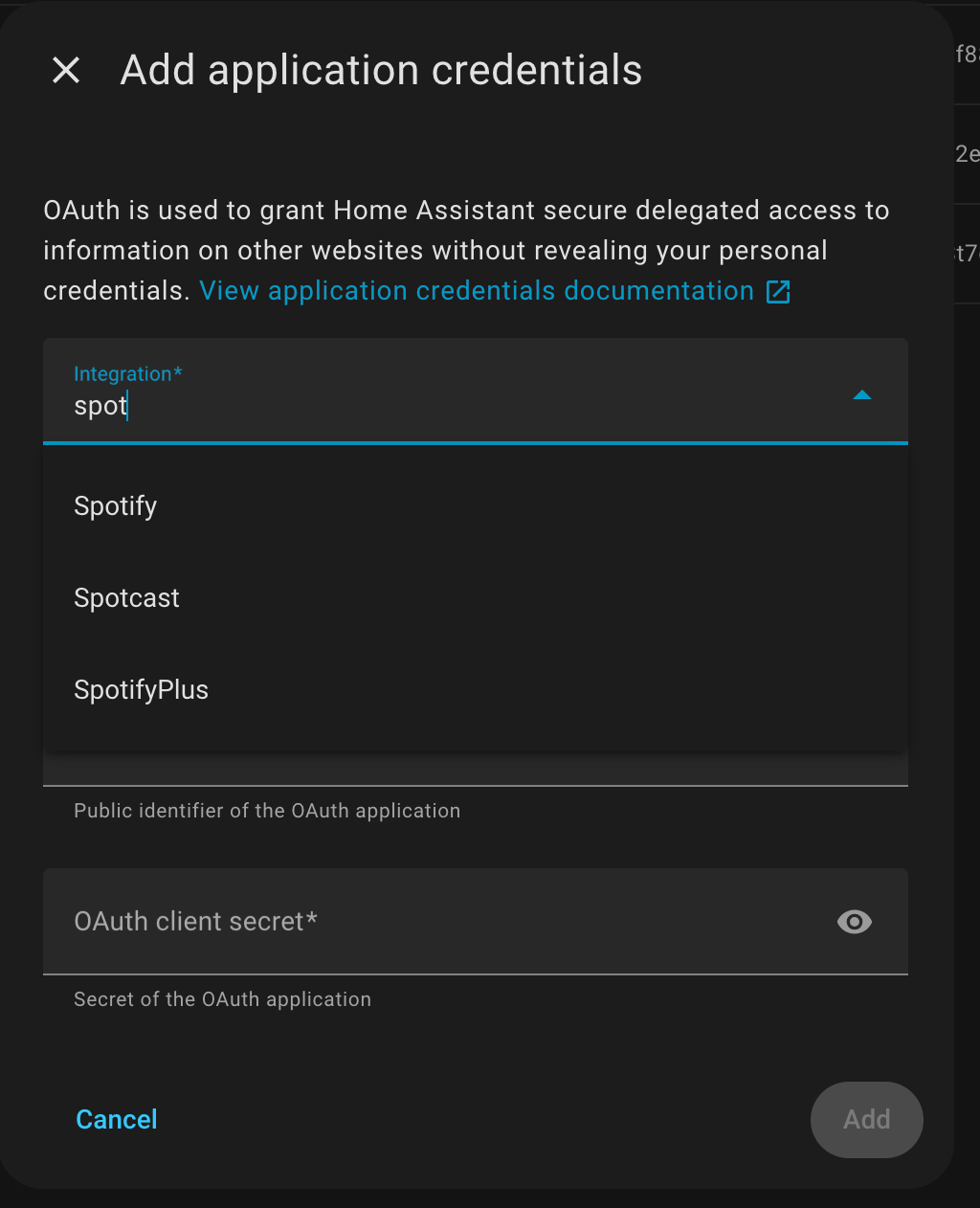Click the dialog title Add application credentials
The image size is (980, 1208).
381,71
